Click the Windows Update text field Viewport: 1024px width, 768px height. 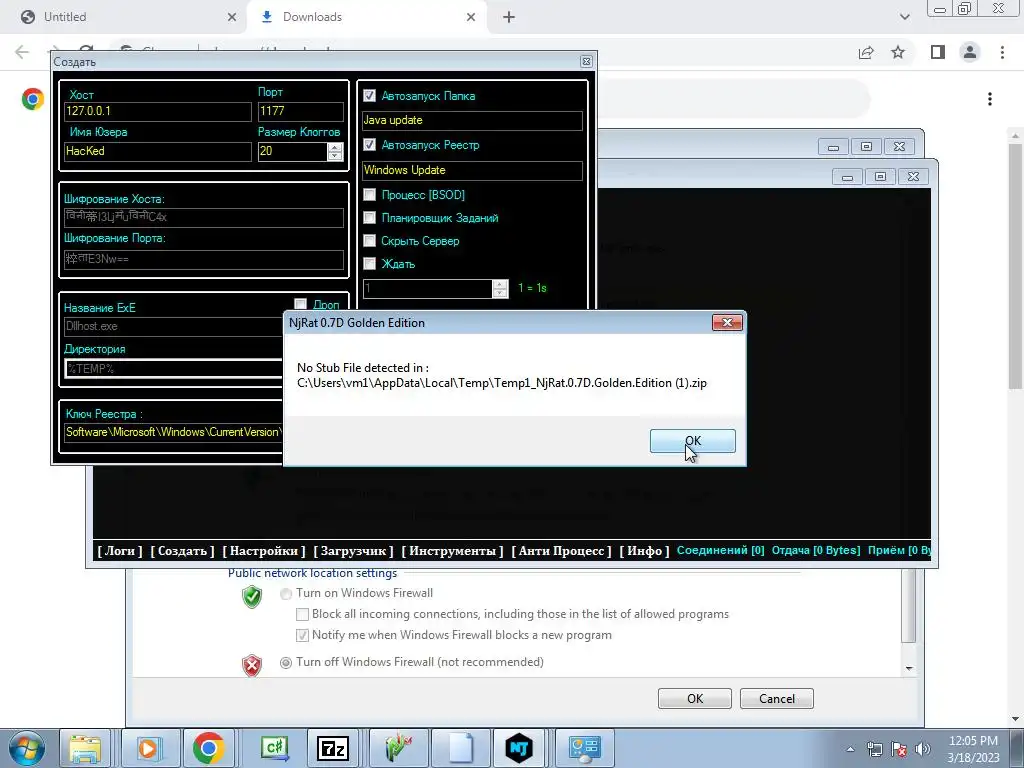(472, 170)
